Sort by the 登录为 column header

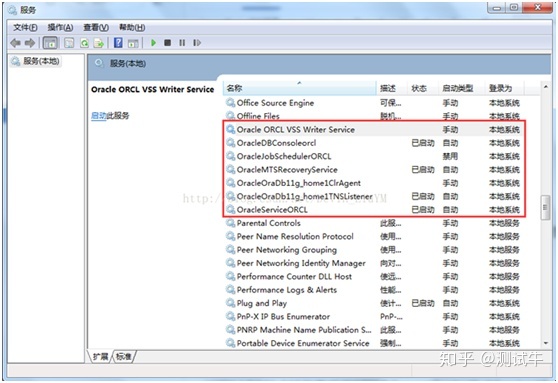coord(505,88)
